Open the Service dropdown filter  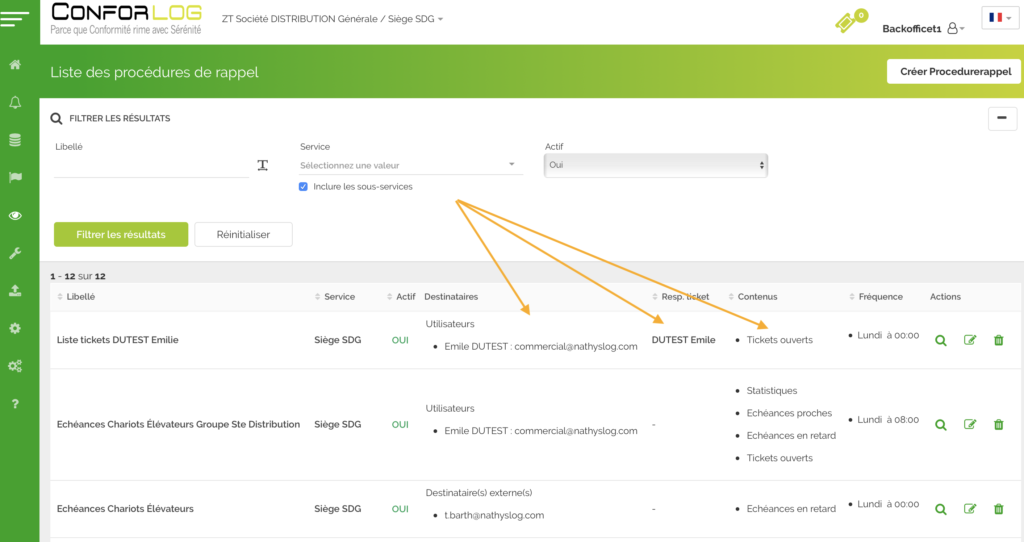click(x=410, y=165)
